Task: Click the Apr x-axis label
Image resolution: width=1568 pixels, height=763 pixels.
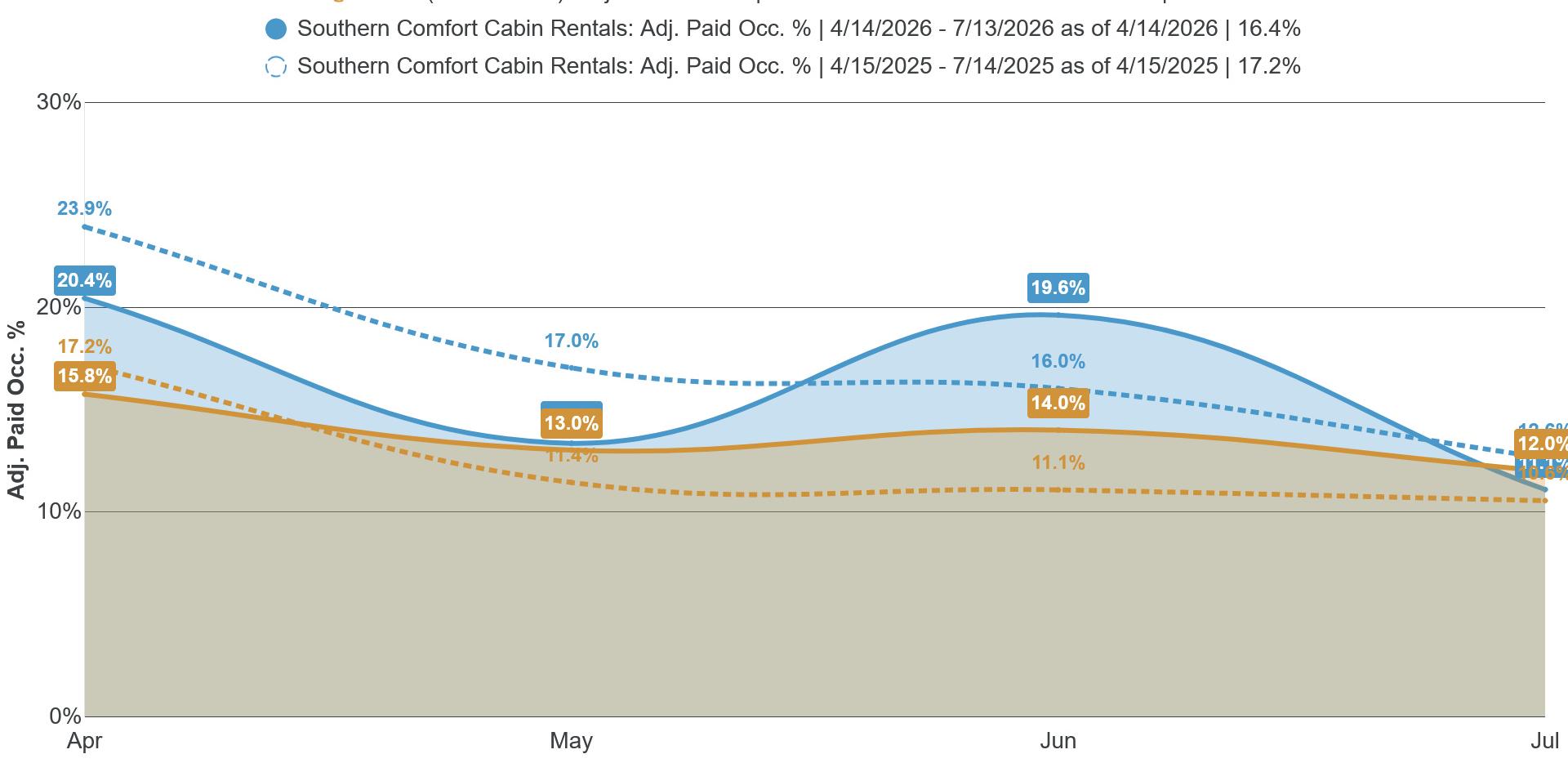Action: click(84, 742)
